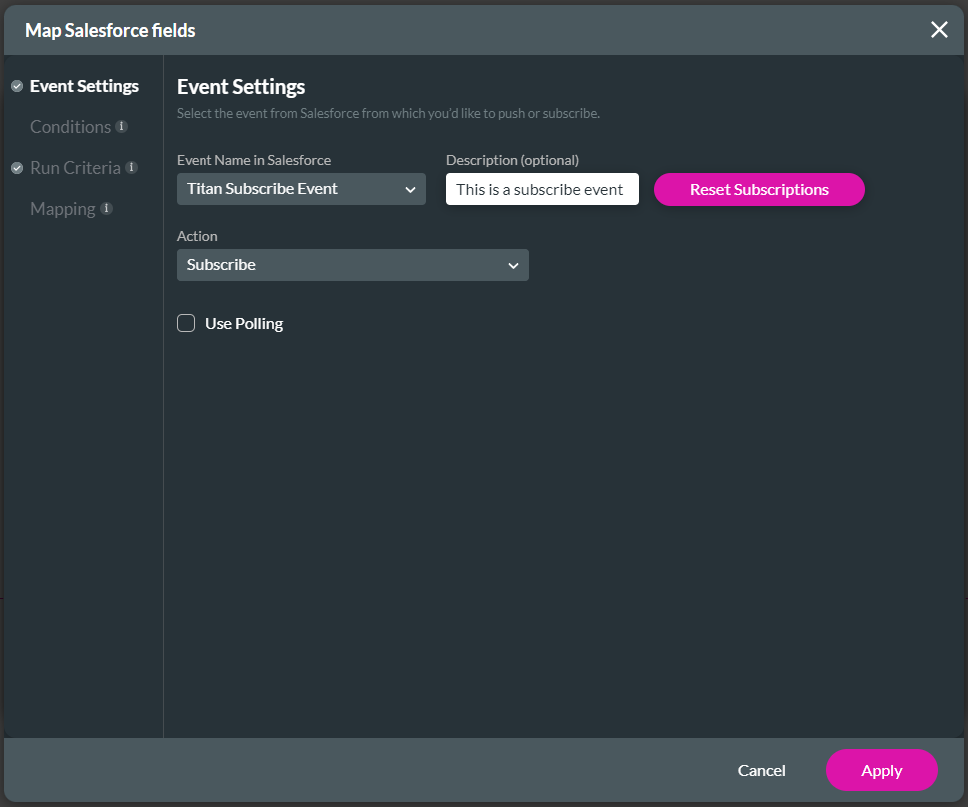The image size is (968, 807).
Task: Click the info icon next to Mapping
Action: 107,209
